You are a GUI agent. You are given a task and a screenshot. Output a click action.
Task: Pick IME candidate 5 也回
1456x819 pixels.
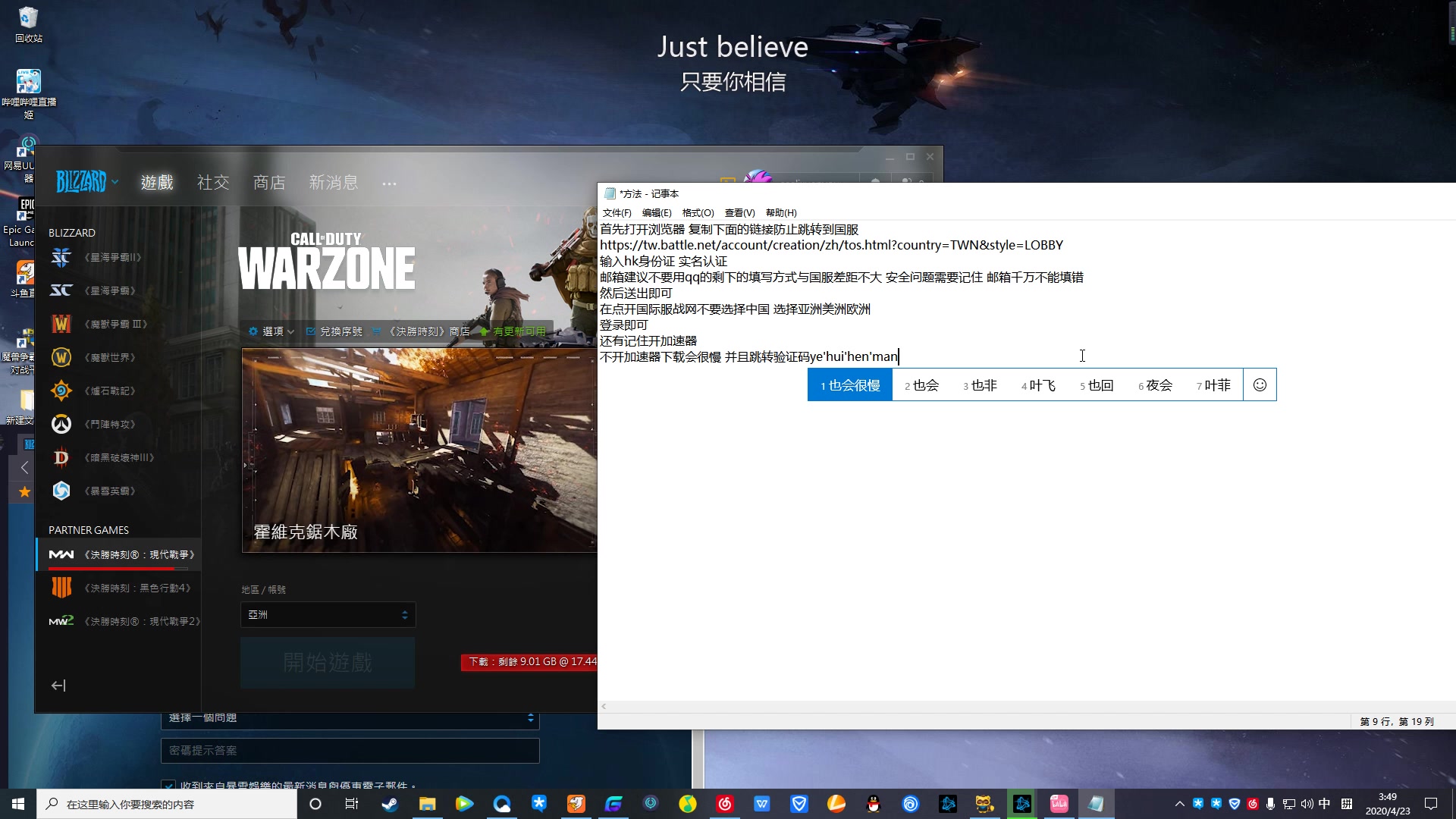[x=1097, y=385]
